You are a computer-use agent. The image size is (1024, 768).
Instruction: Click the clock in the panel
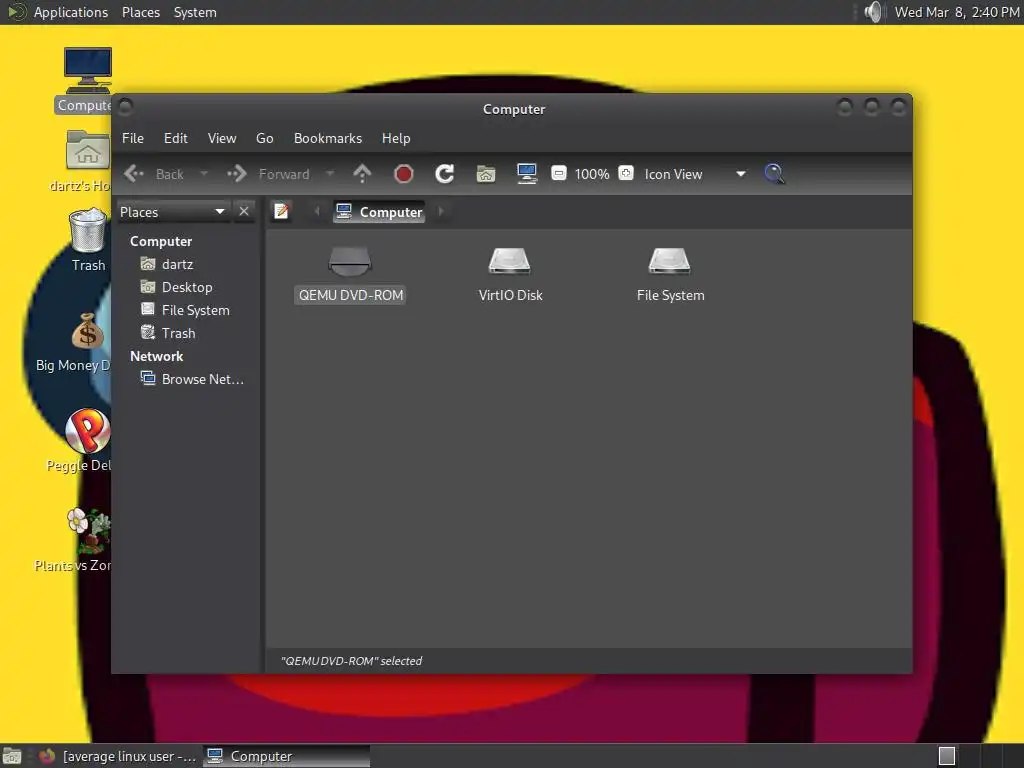tap(957, 12)
